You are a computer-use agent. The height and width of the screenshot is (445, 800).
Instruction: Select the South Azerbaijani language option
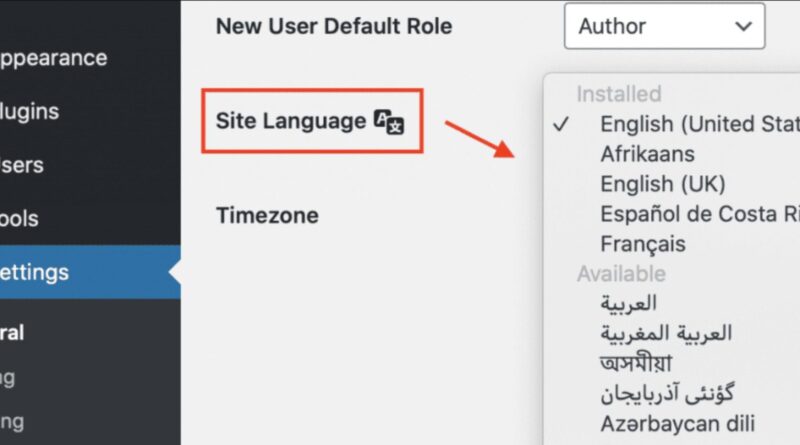666,393
